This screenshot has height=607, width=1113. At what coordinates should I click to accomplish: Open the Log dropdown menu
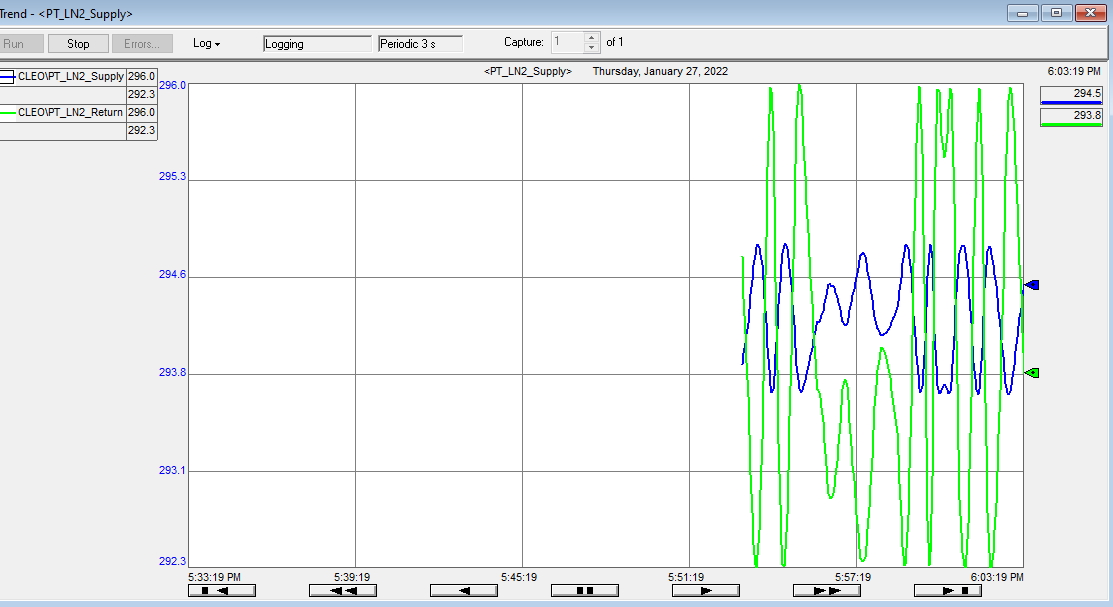pos(206,44)
